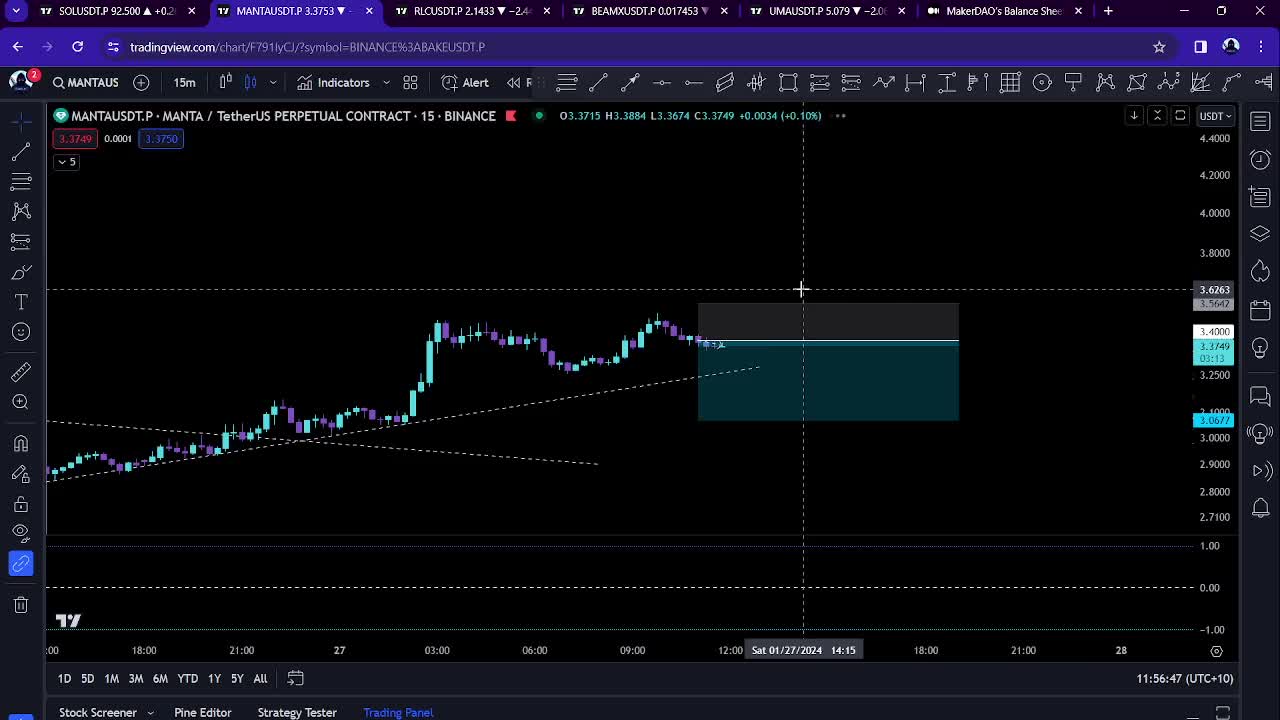
Task: Select the crosshair cursor tool
Action: (x=21, y=121)
